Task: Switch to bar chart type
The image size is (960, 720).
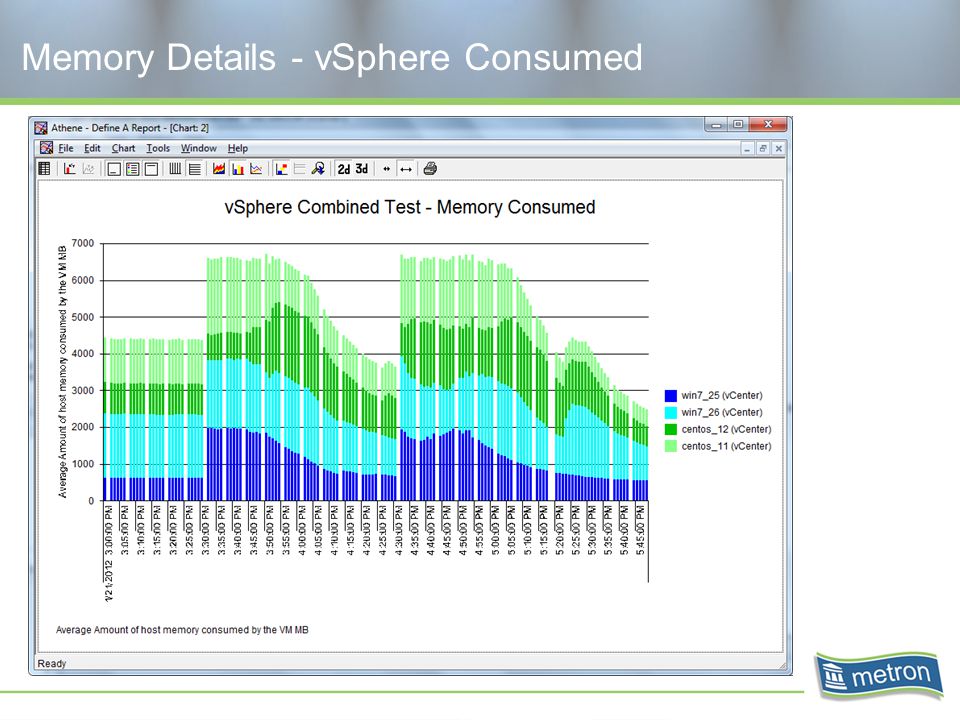Action: click(x=238, y=169)
